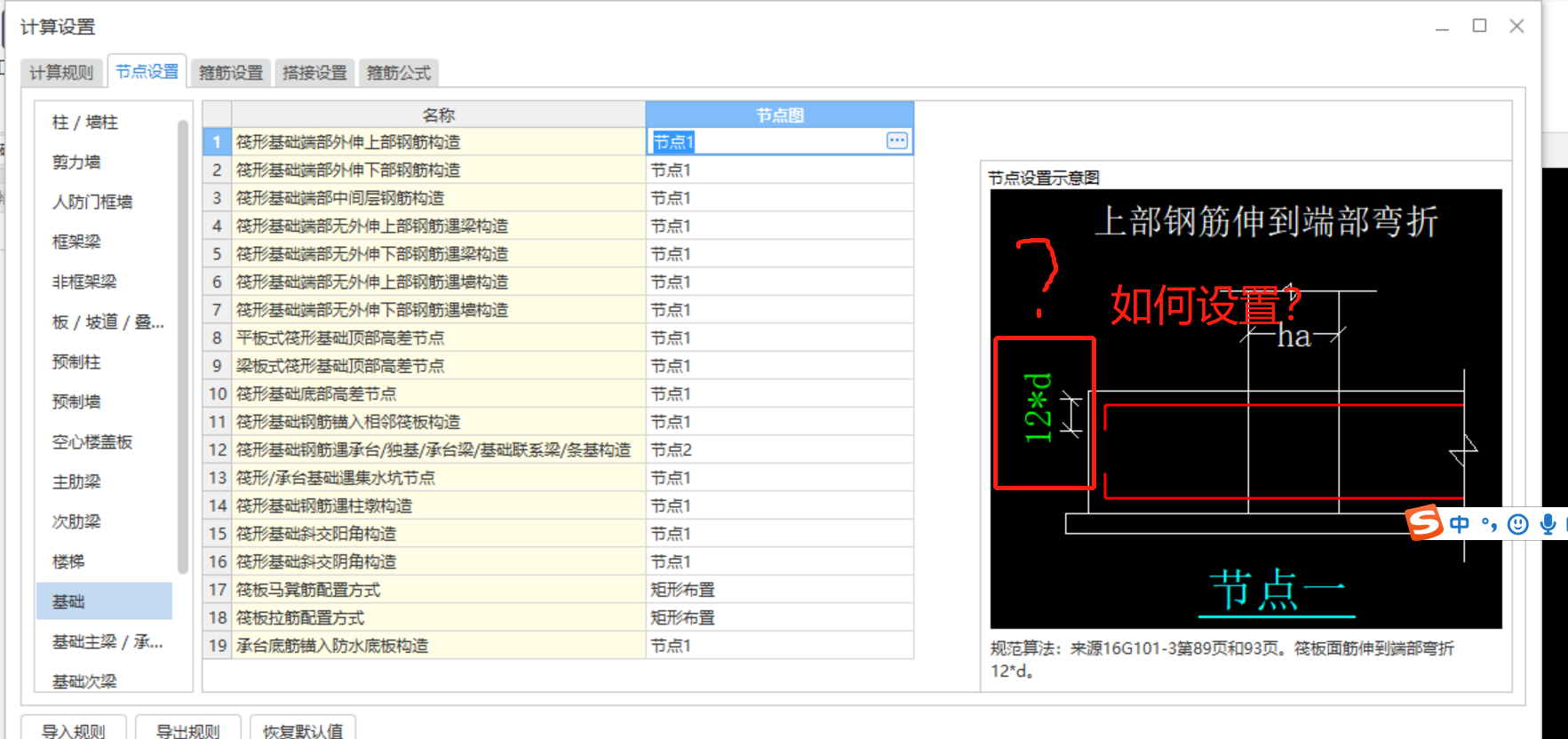
Task: Select row 筏形基础底部高差节点
Action: [438, 393]
